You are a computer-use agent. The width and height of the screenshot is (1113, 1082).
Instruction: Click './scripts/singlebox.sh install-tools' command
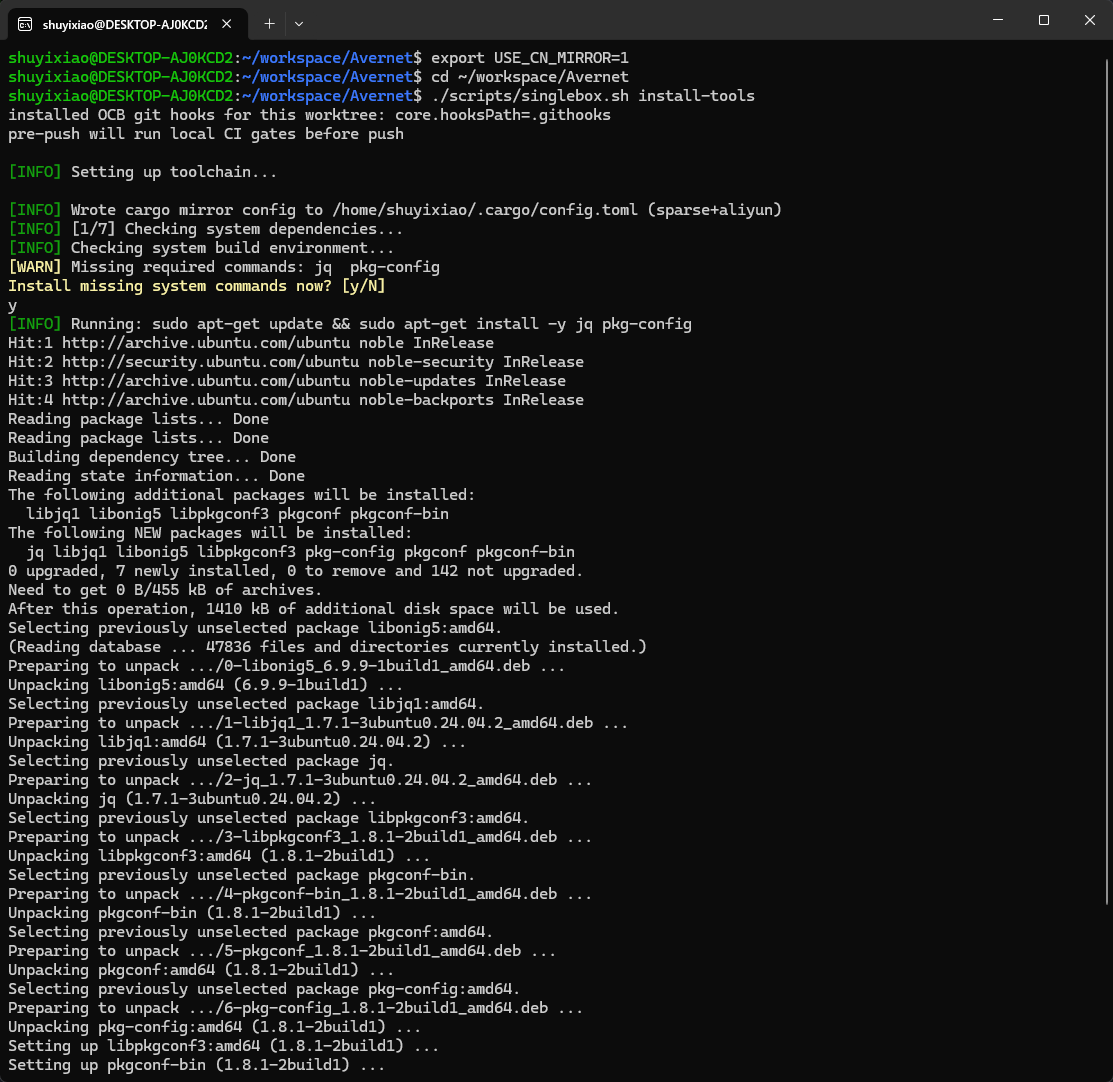[593, 96]
